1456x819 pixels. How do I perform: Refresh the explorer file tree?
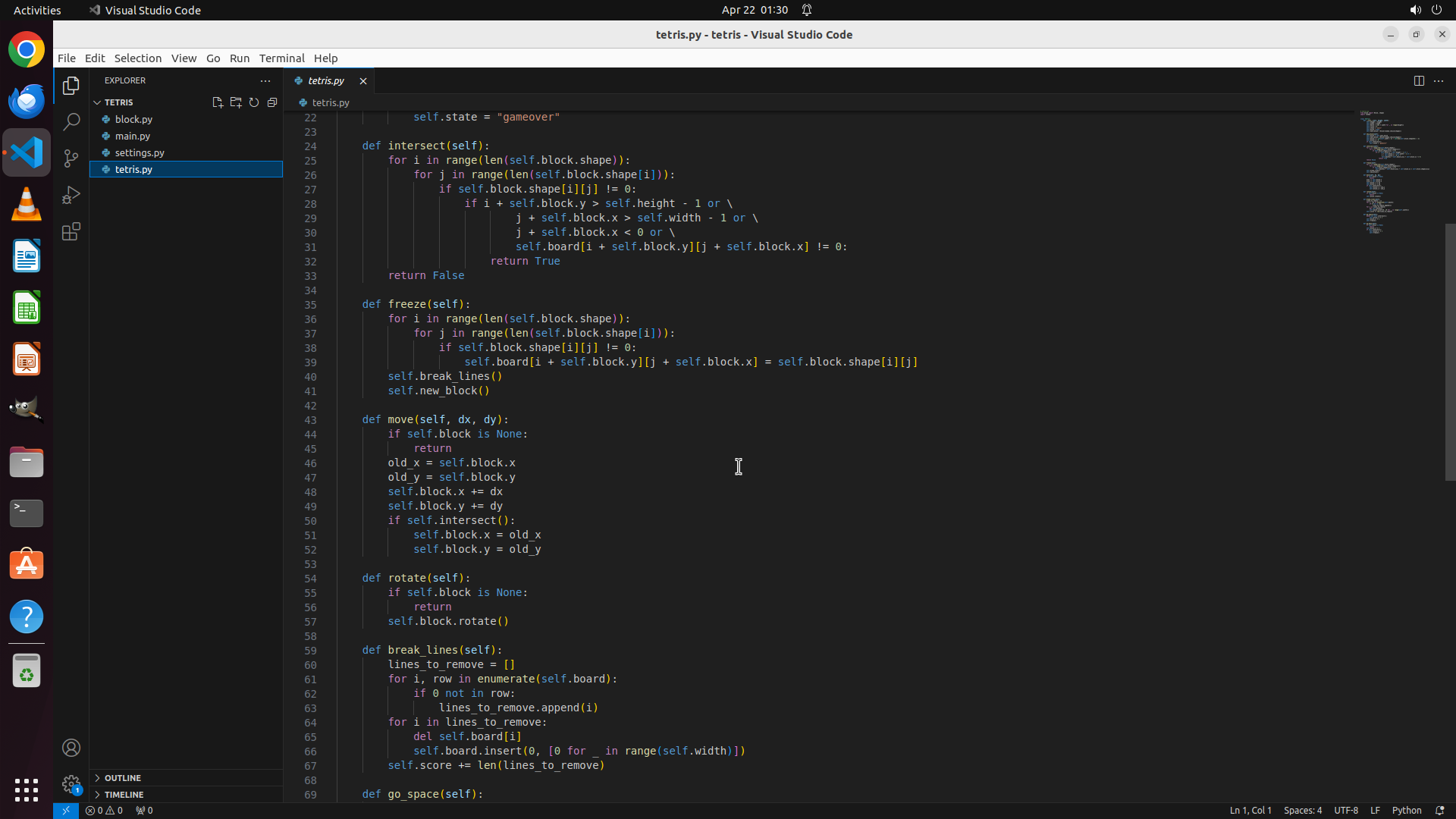click(254, 102)
